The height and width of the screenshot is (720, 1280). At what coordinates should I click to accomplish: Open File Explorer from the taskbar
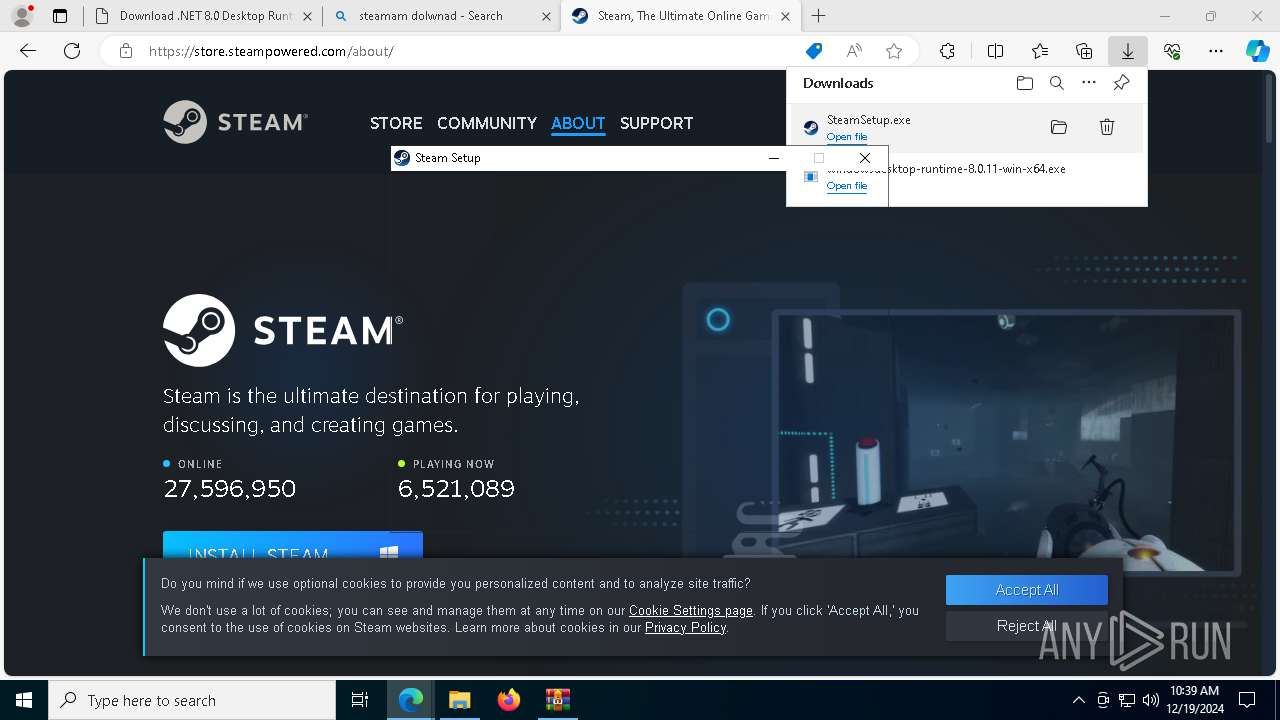pyautogui.click(x=459, y=700)
